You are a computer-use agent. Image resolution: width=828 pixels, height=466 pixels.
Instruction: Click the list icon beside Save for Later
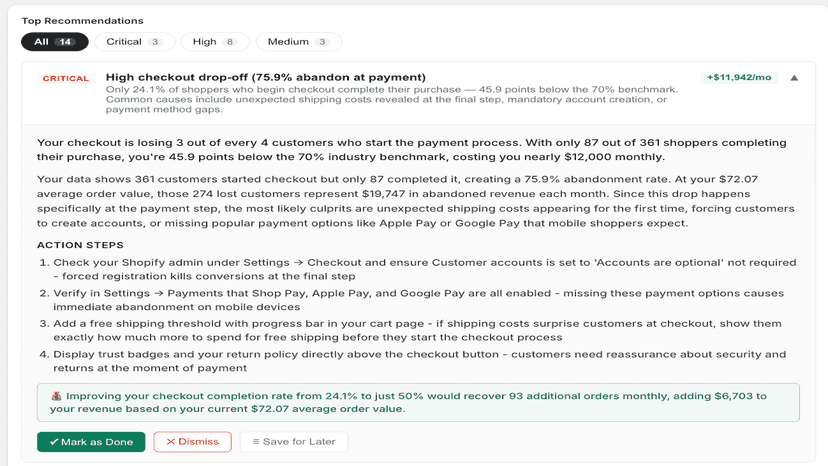click(x=256, y=442)
